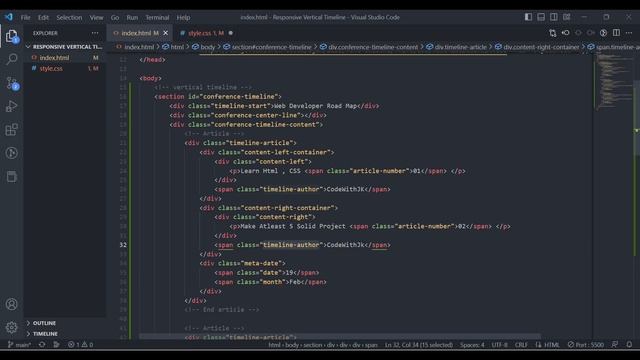Click the go-back revision icon in editor toolbar

click(565, 33)
